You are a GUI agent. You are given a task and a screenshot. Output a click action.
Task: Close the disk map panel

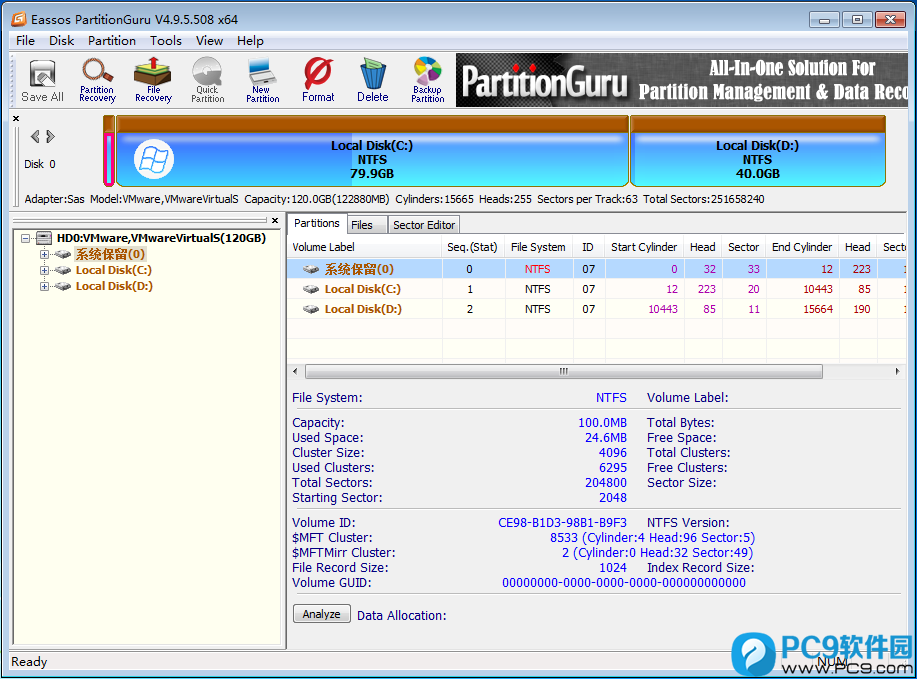[16, 118]
